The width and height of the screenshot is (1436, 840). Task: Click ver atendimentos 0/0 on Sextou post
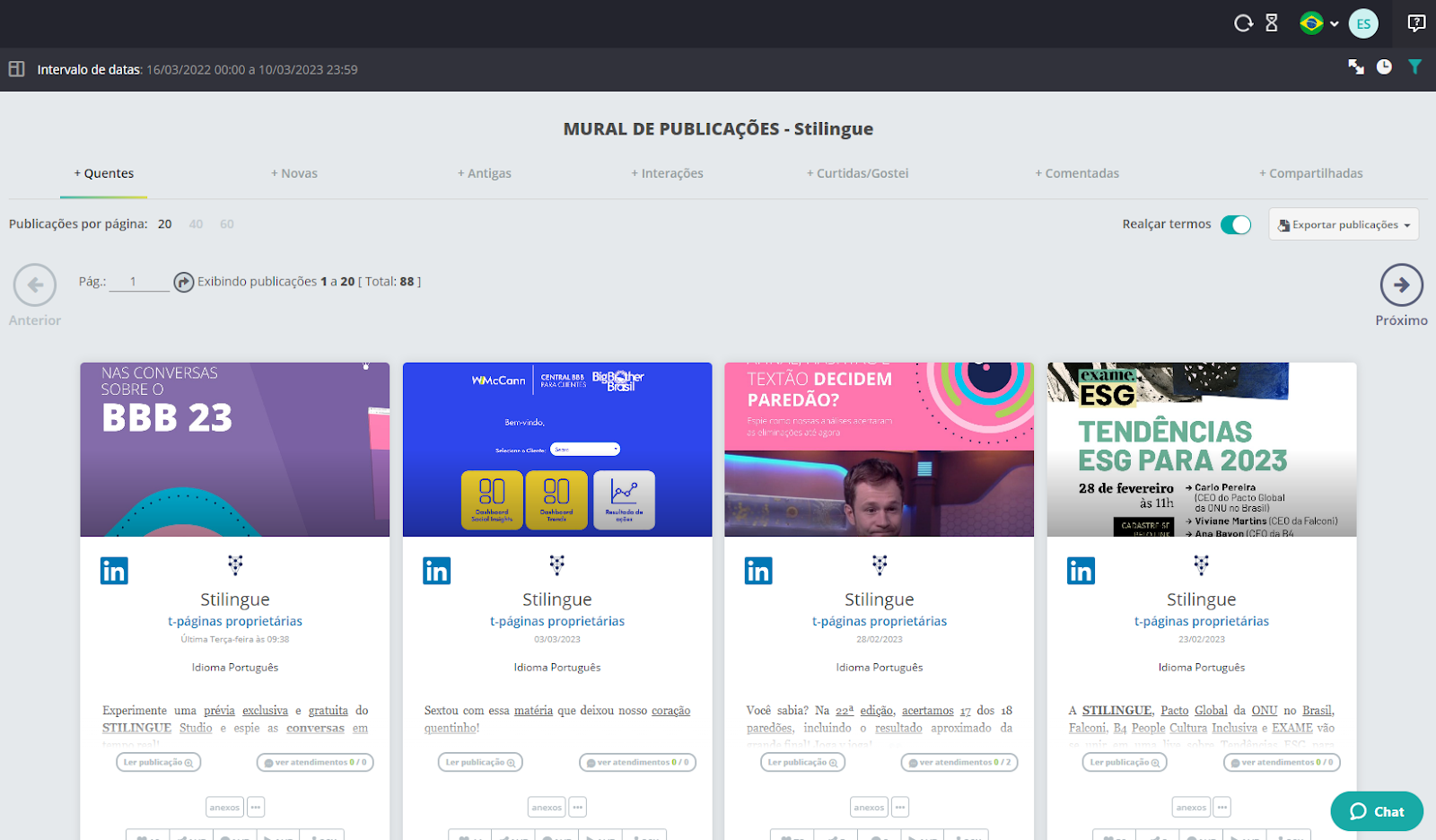[x=637, y=762]
